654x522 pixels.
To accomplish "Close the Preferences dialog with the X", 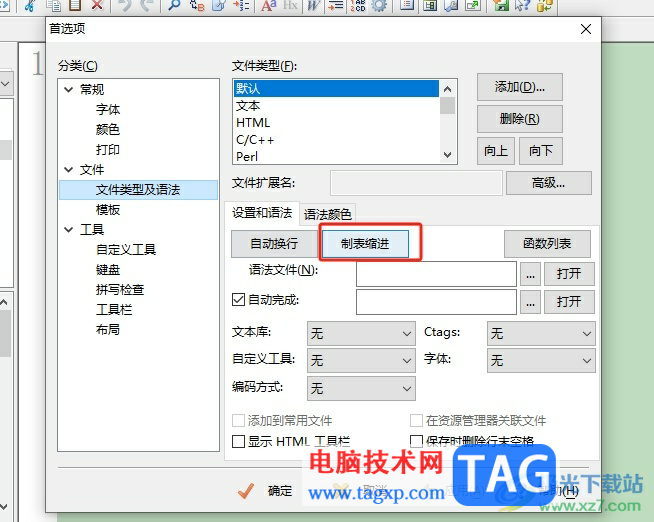I will click(x=586, y=29).
